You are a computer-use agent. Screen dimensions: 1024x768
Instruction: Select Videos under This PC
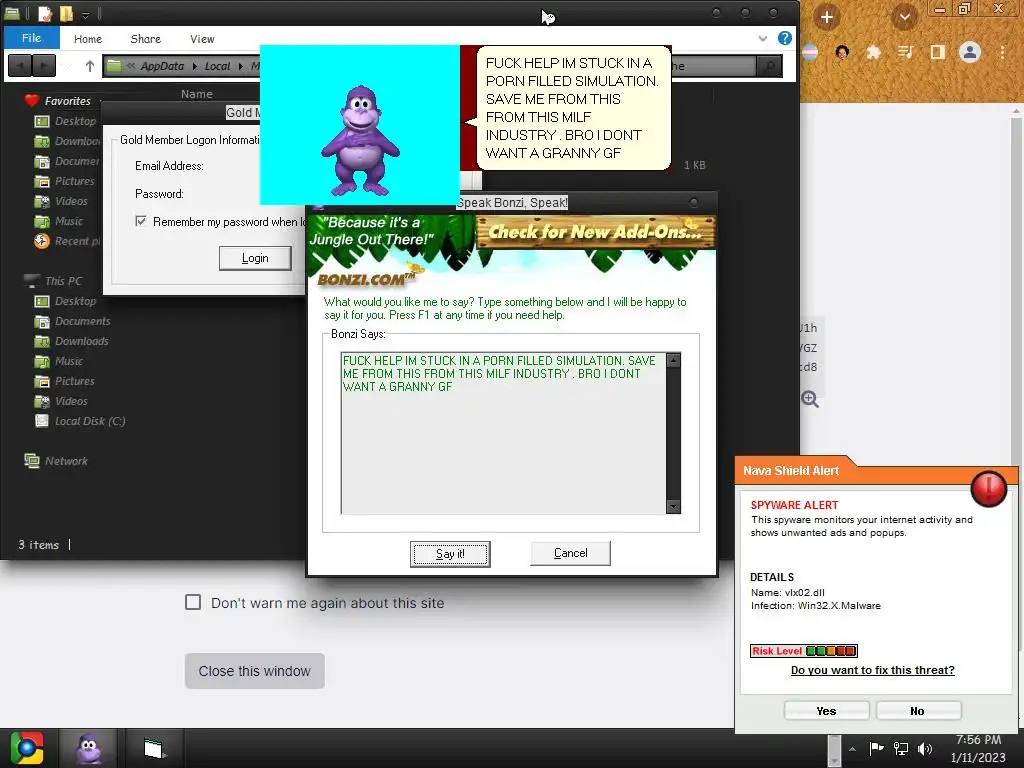click(61, 401)
